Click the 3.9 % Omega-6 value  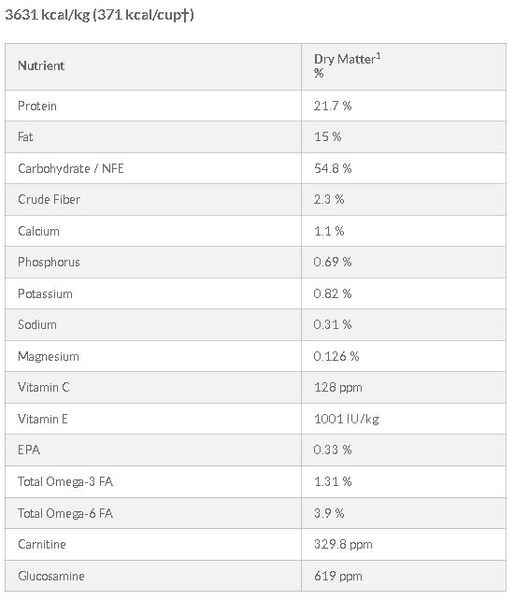coord(329,514)
